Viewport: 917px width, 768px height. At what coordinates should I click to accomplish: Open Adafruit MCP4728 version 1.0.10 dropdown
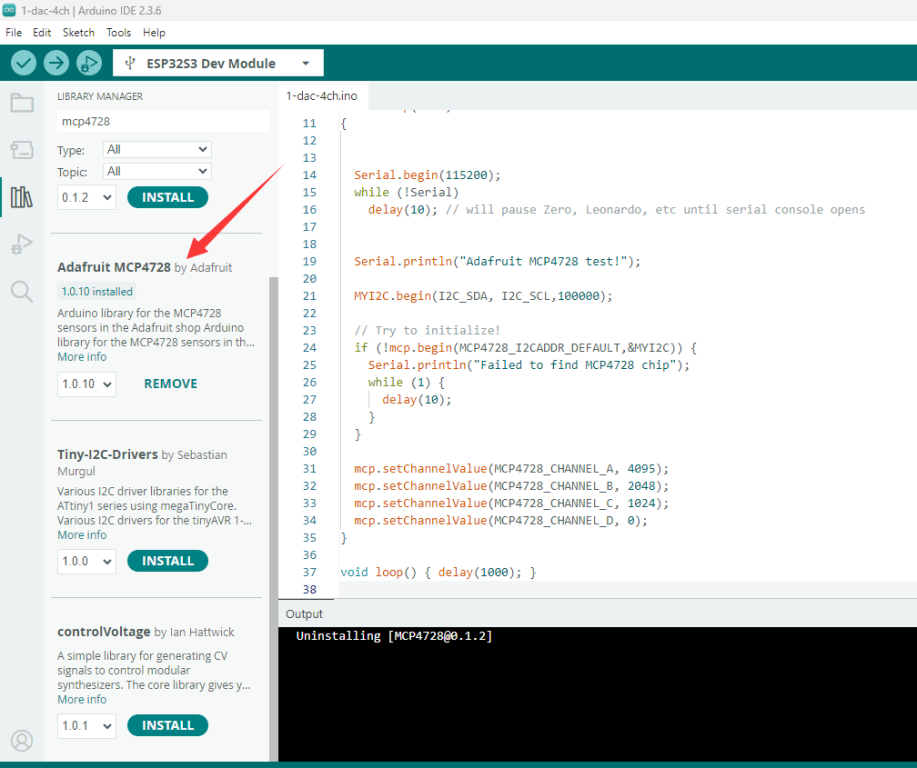[x=86, y=384]
